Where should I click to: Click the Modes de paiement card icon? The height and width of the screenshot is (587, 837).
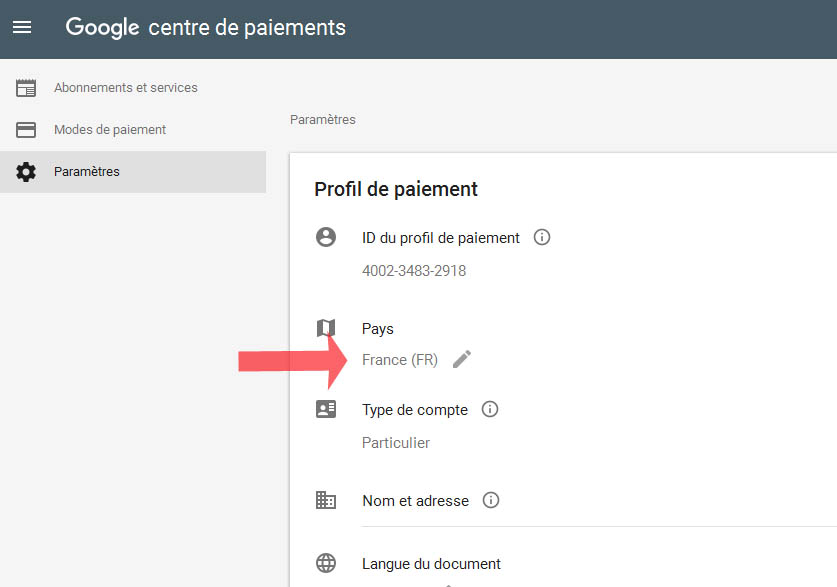point(26,130)
